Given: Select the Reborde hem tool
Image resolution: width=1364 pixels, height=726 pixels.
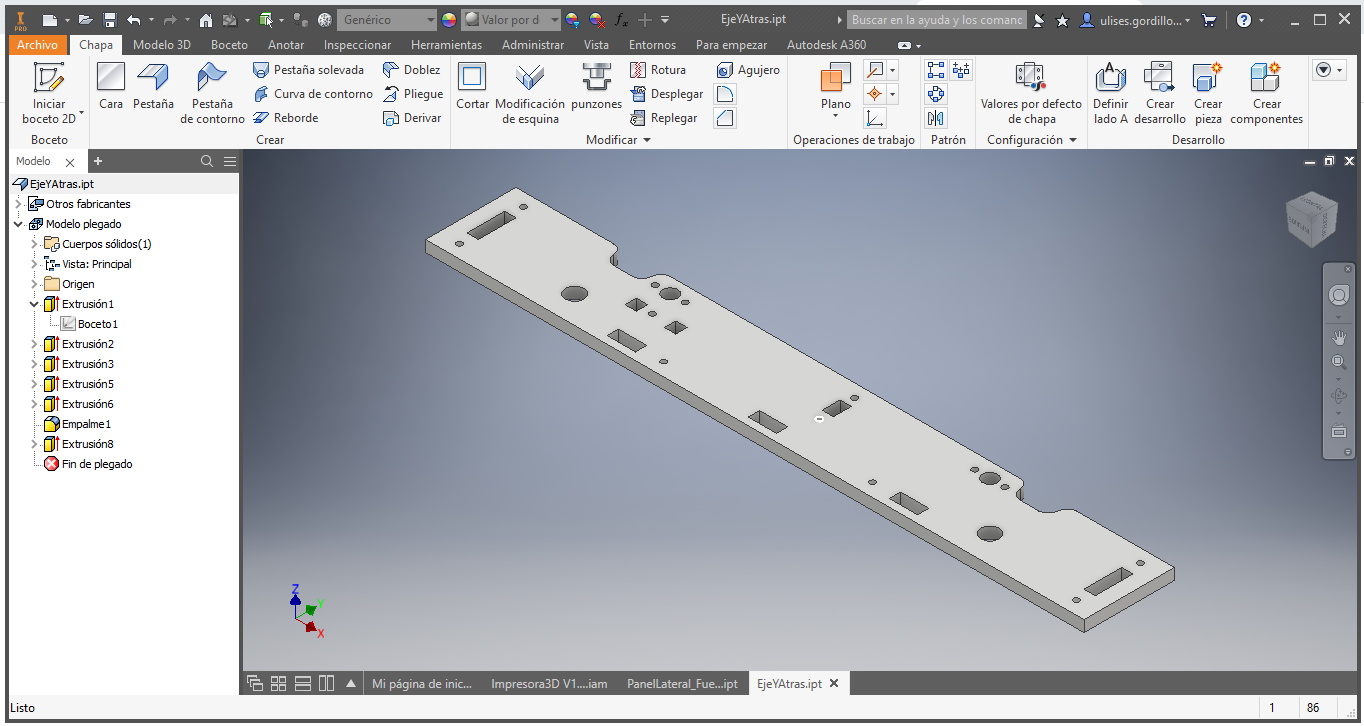Looking at the screenshot, I should [x=285, y=118].
